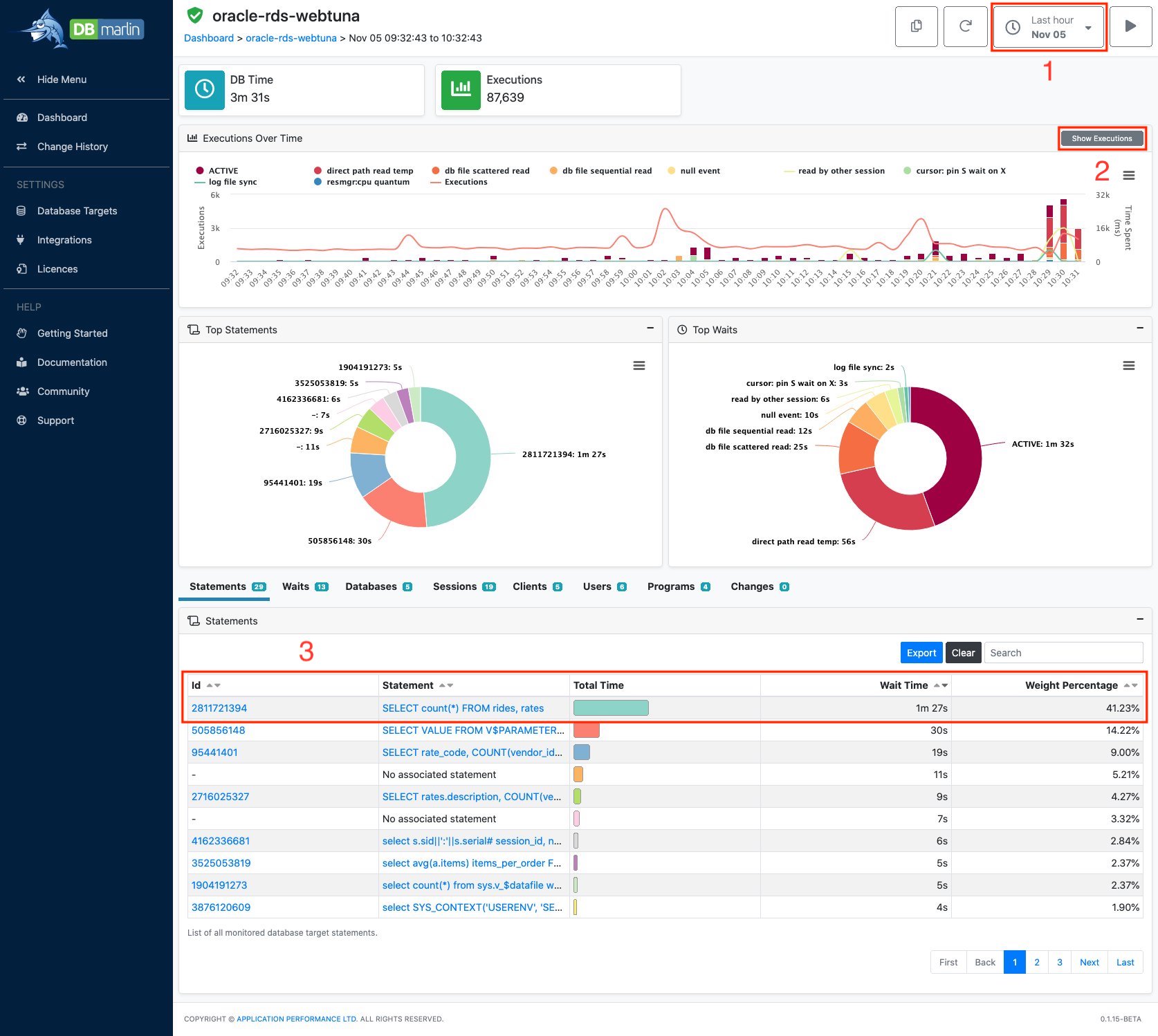Switch to the Sessions tab
Image resolution: width=1158 pixels, height=1036 pixels.
[x=464, y=586]
